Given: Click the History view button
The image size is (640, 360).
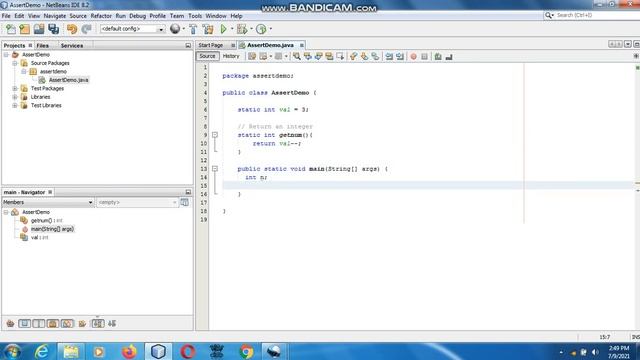Looking at the screenshot, I should [231, 56].
